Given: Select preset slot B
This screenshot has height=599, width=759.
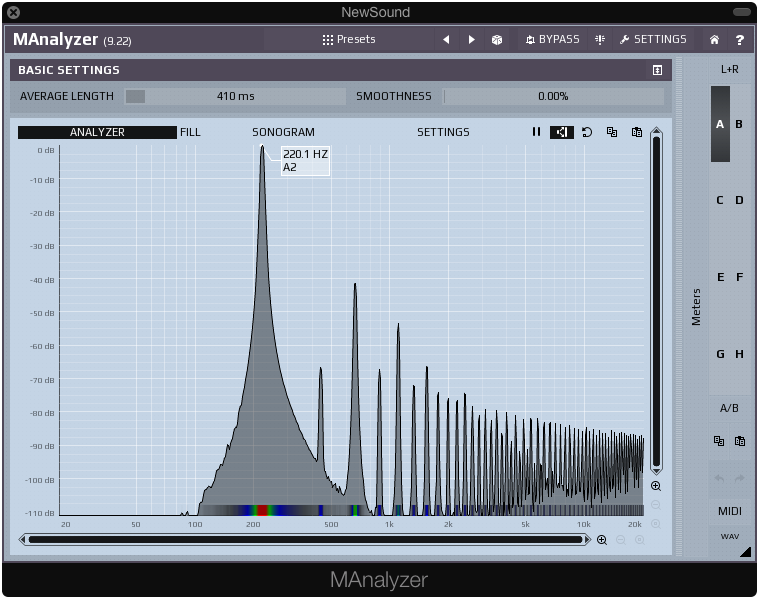Looking at the screenshot, I should 739,124.
